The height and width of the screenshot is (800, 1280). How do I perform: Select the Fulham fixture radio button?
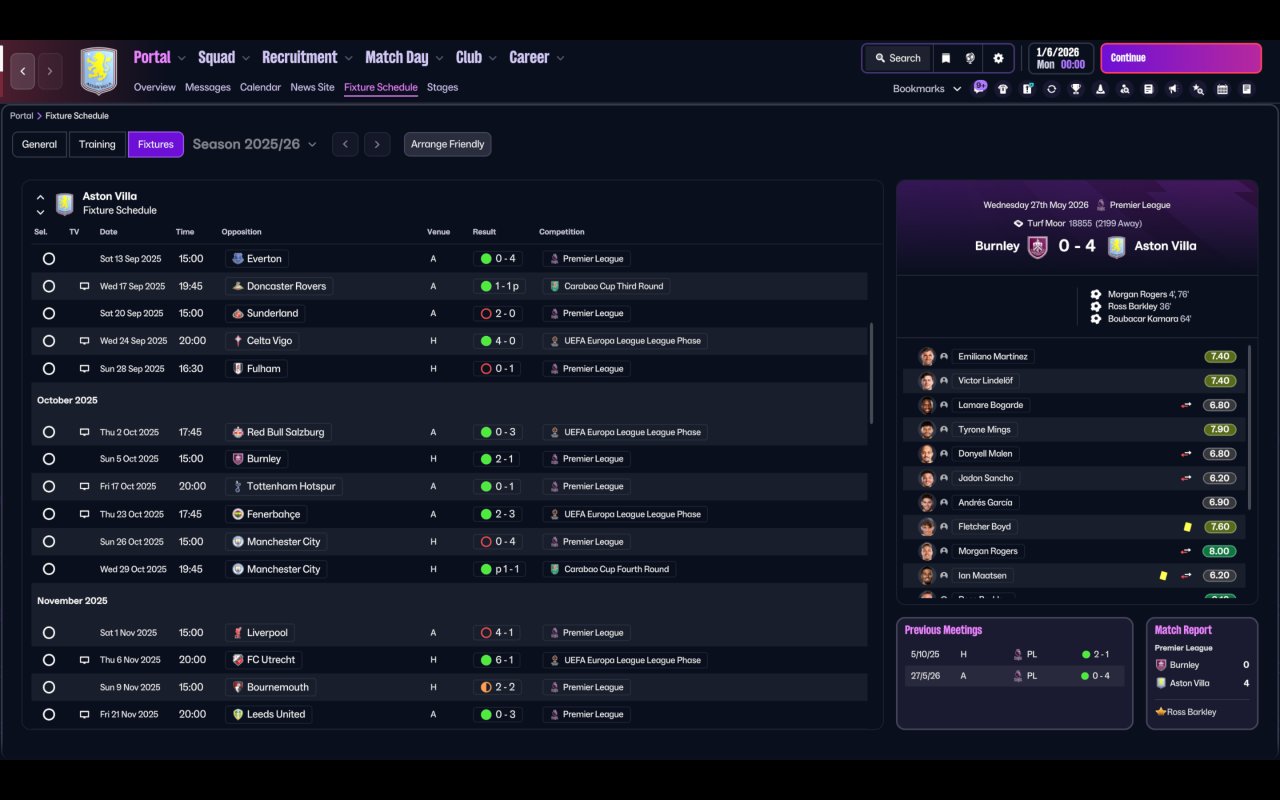pos(49,369)
